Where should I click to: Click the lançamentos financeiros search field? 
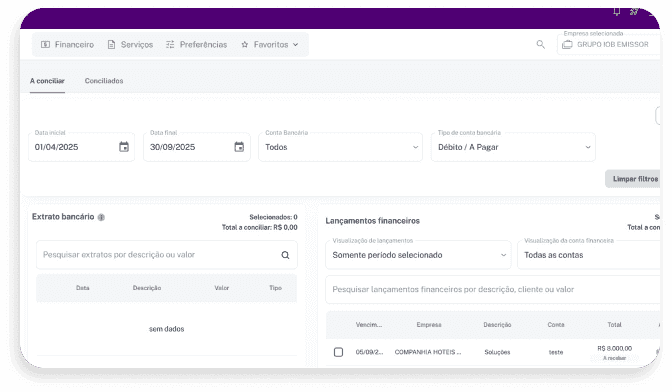click(493, 290)
